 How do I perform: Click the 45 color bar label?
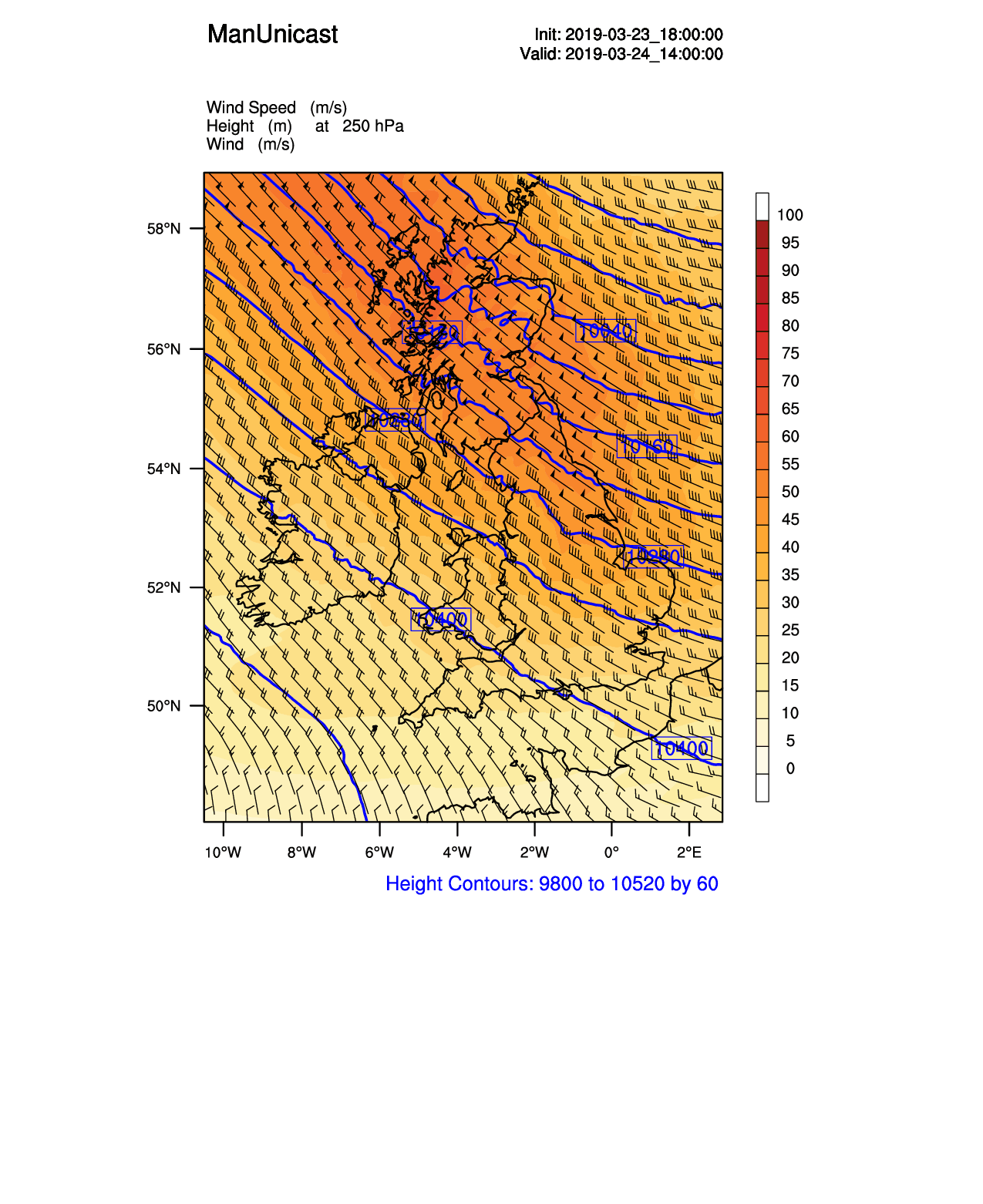(790, 520)
